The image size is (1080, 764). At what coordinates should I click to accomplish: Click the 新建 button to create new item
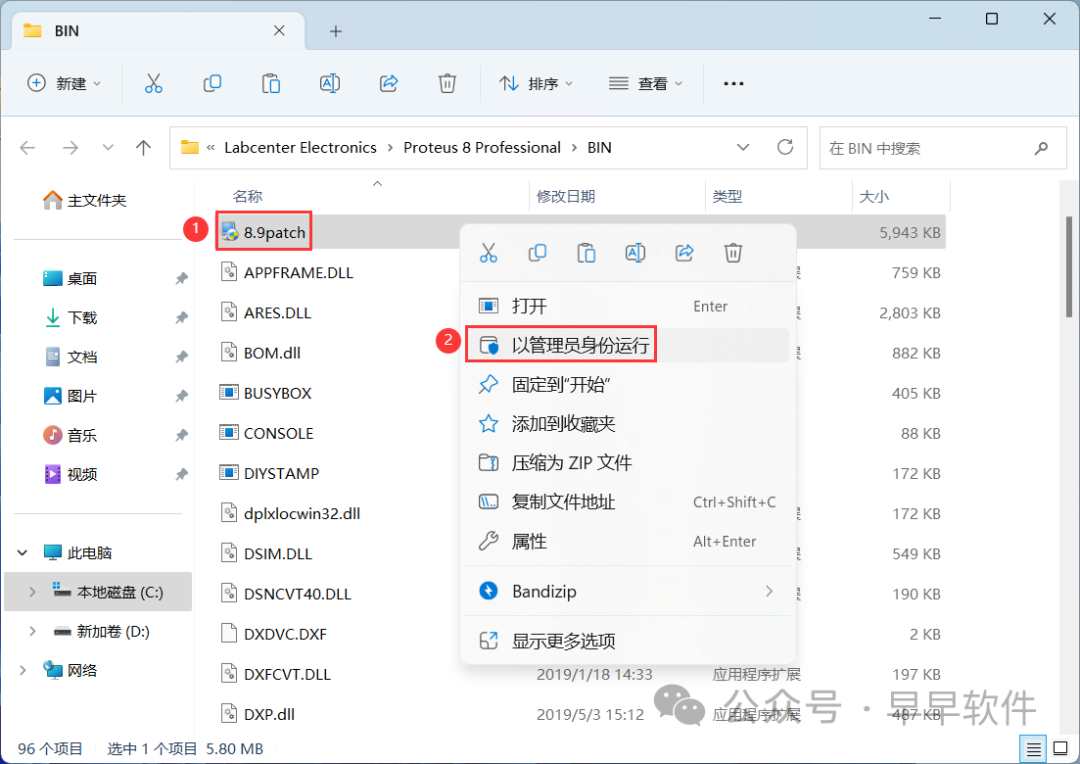[64, 83]
